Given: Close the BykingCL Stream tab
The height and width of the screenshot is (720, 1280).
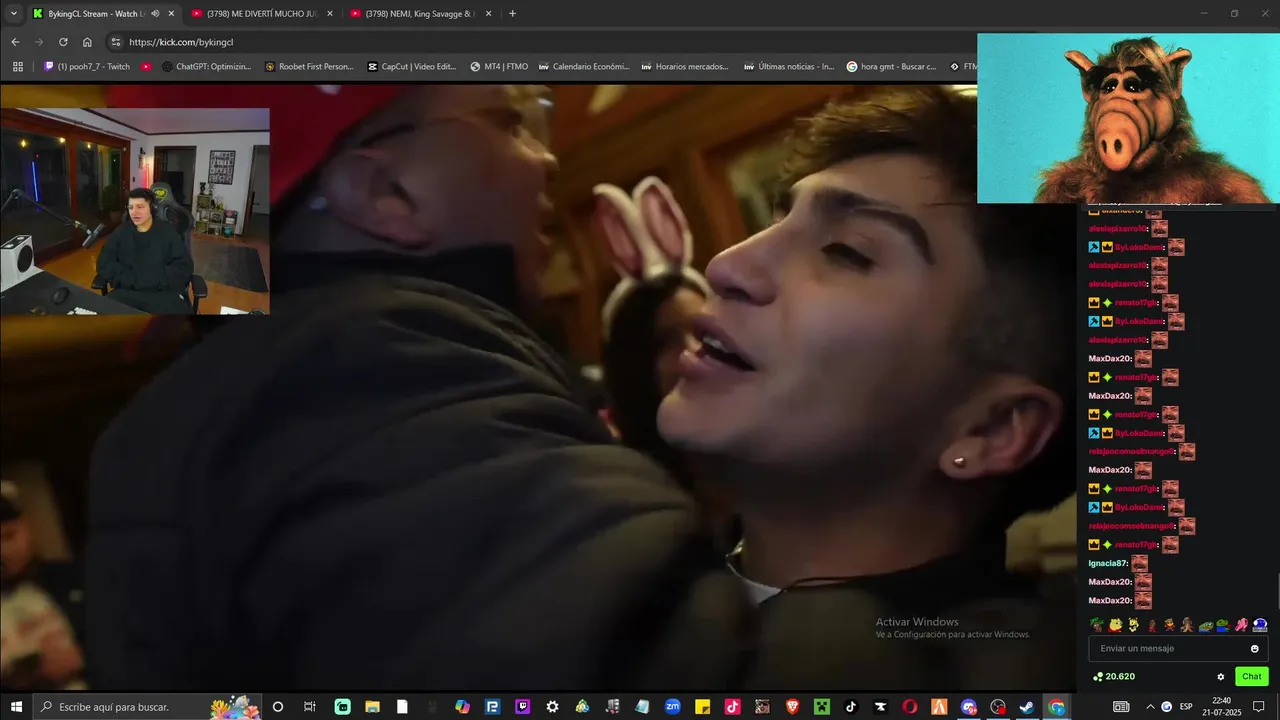Looking at the screenshot, I should 171,14.
